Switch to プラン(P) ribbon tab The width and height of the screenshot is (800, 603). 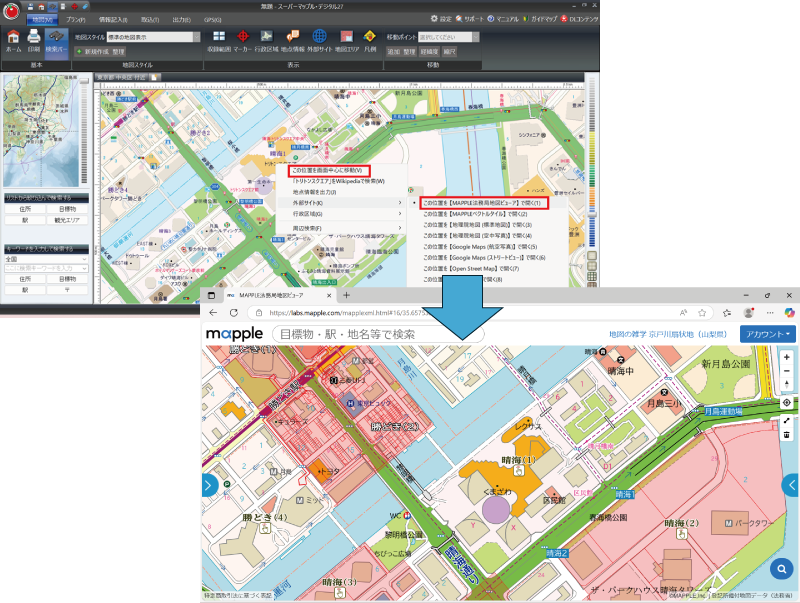[76, 19]
